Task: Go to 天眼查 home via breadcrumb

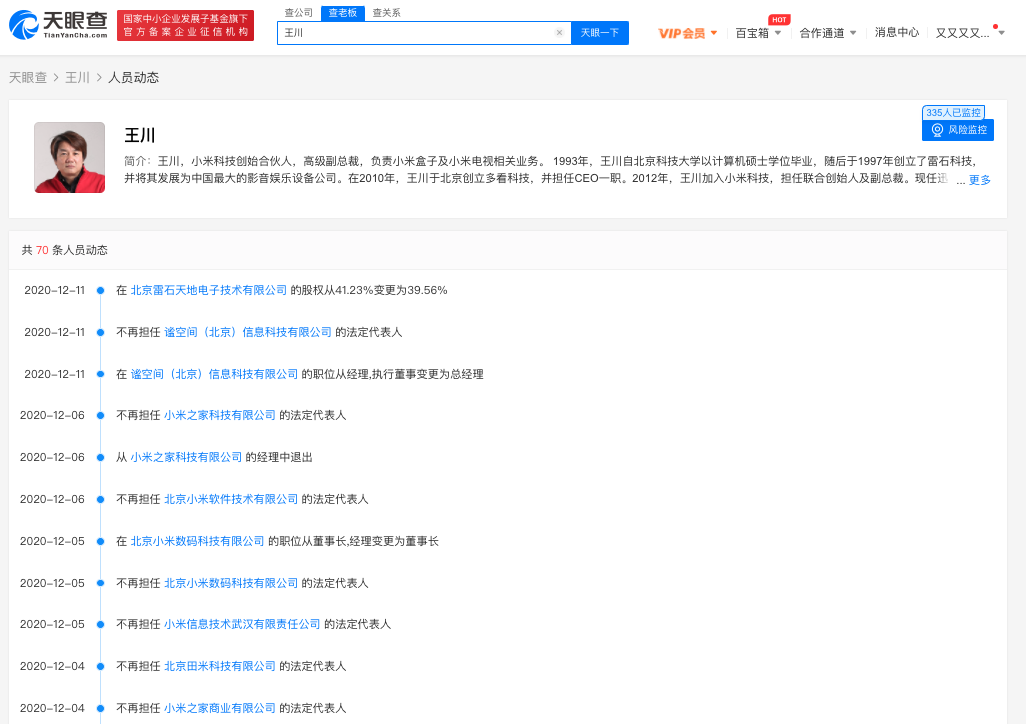Action: tap(28, 77)
